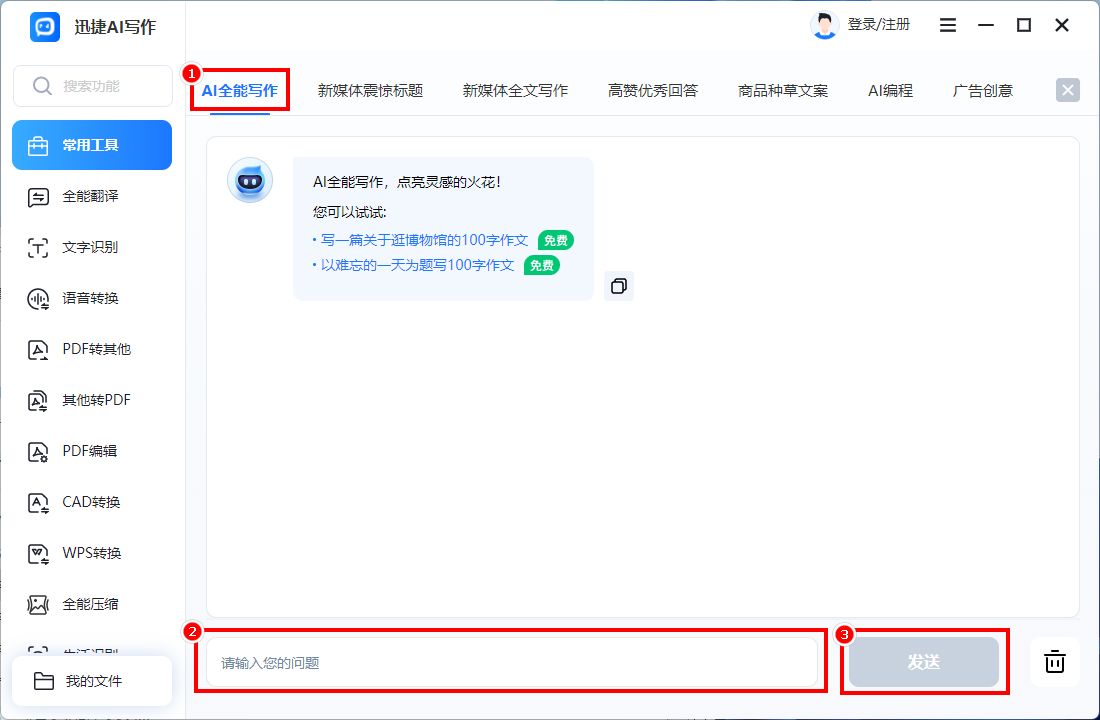1100x720 pixels.
Task: Select WPS转换 text in the sidebar
Action: [92, 553]
